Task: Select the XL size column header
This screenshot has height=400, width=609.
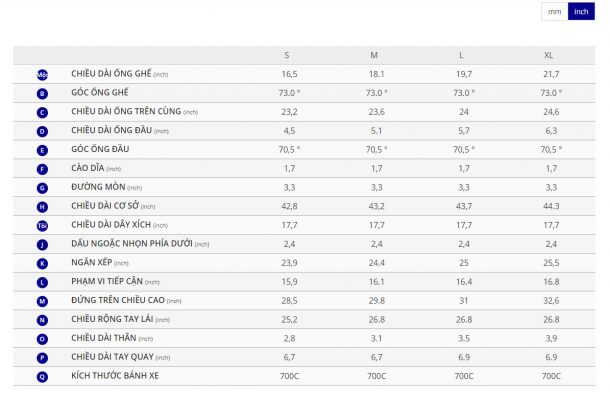Action: [551, 55]
